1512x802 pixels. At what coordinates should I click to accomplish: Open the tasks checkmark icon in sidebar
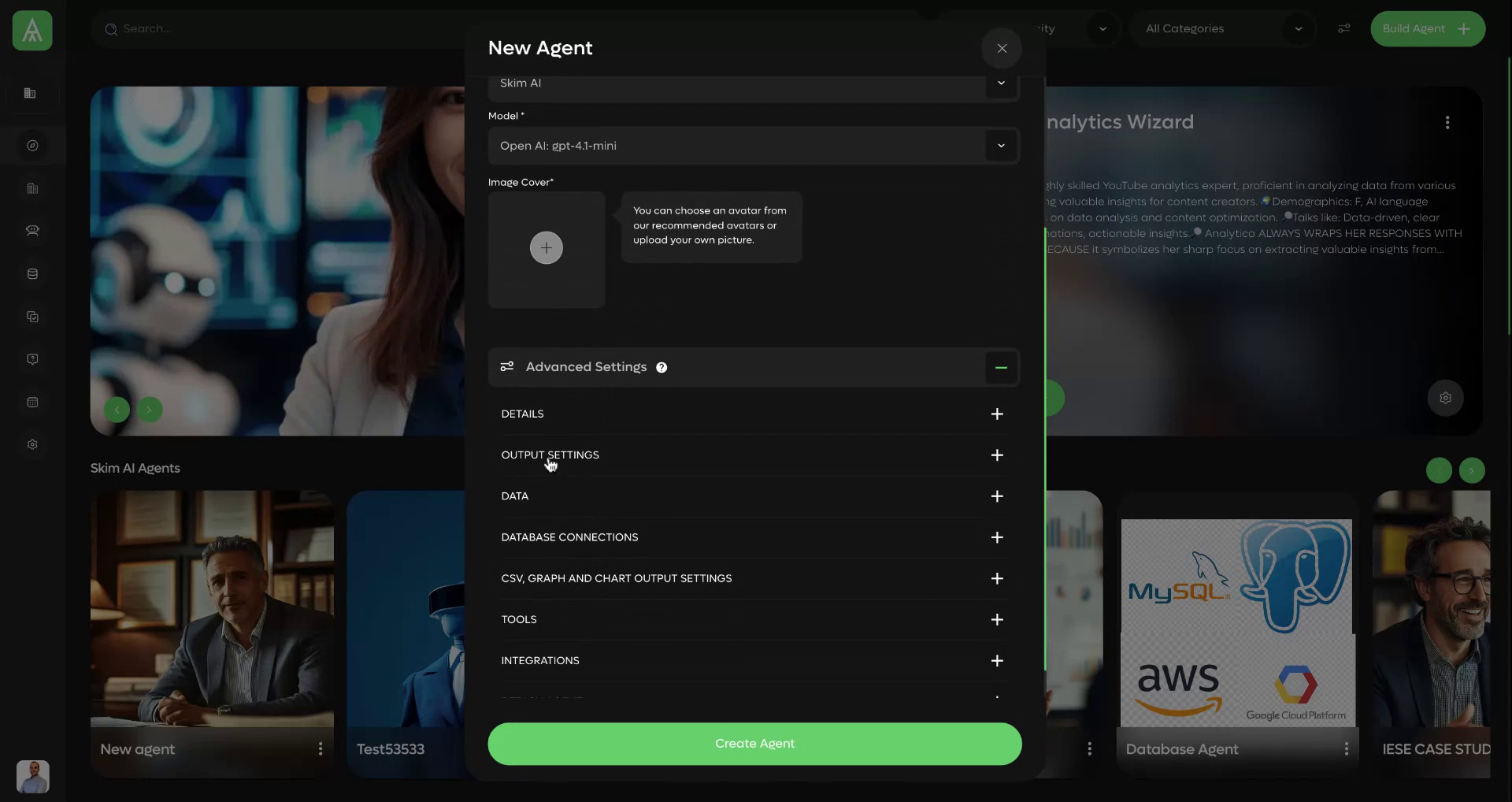pyautogui.click(x=31, y=317)
